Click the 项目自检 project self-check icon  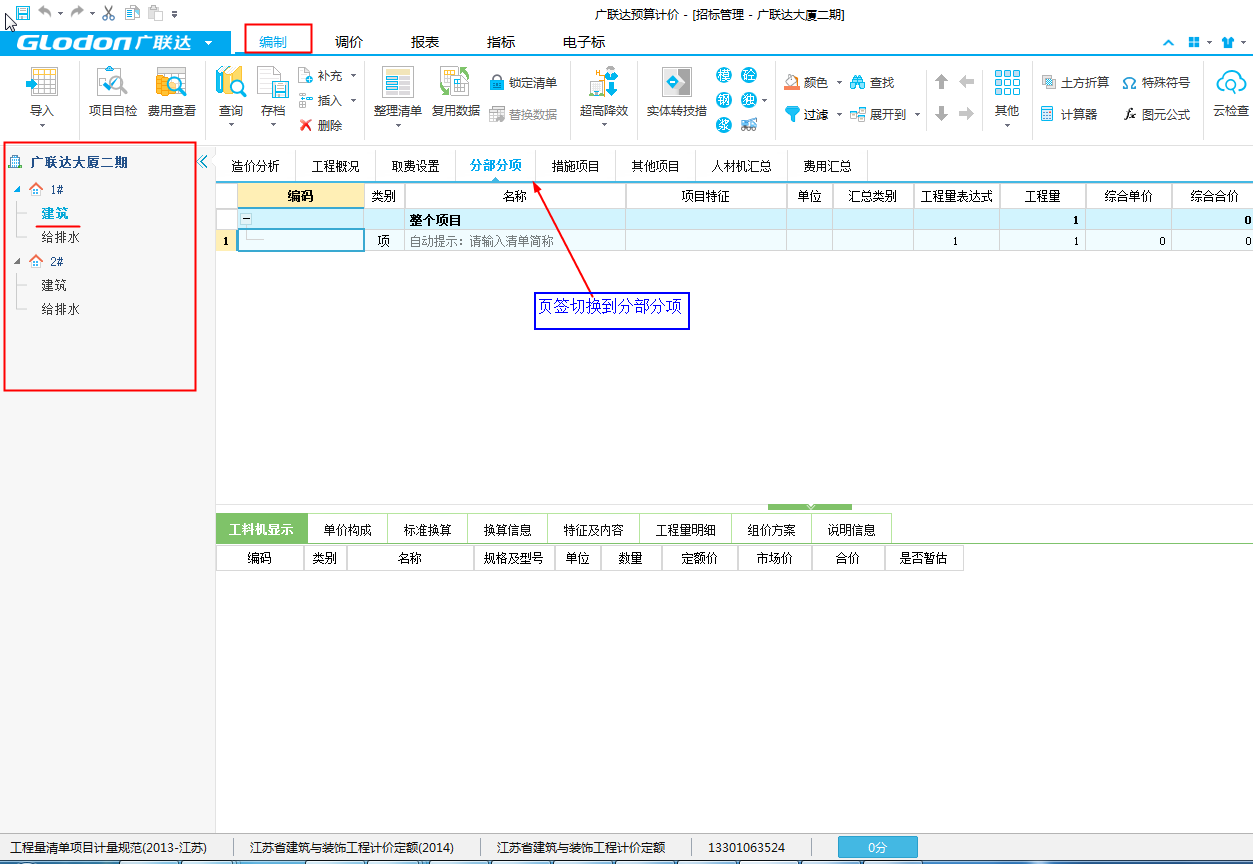113,84
